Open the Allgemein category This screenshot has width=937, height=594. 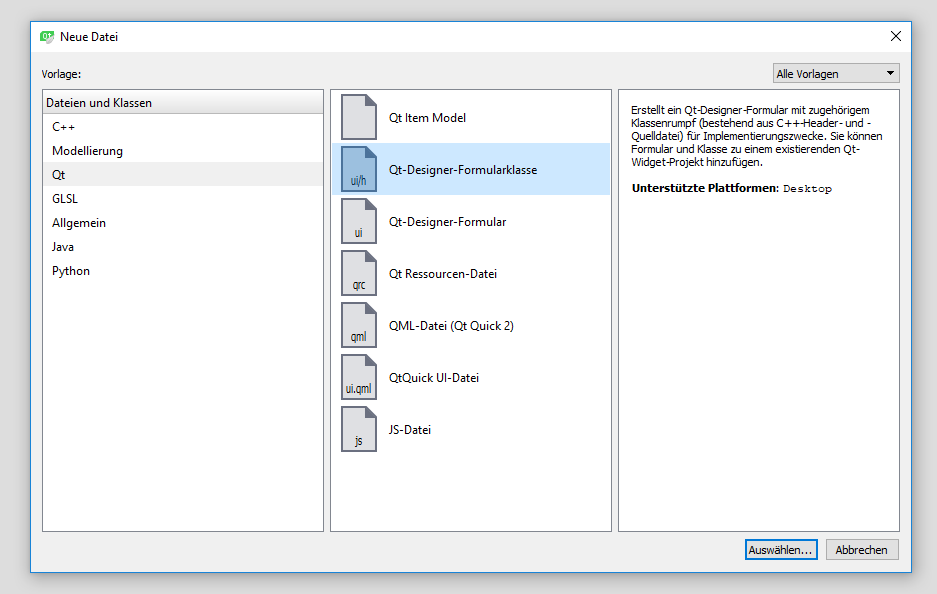pyautogui.click(x=183, y=222)
